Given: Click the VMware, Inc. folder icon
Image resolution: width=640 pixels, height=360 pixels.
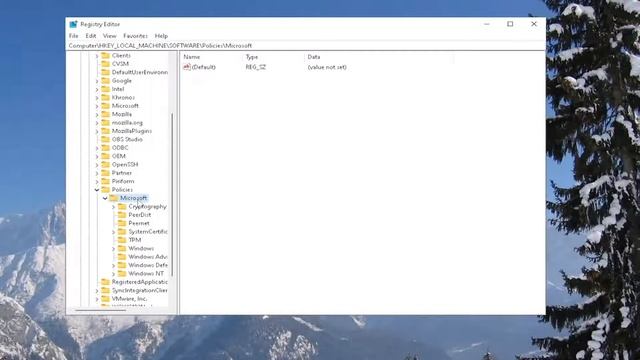Looking at the screenshot, I should [x=106, y=299].
